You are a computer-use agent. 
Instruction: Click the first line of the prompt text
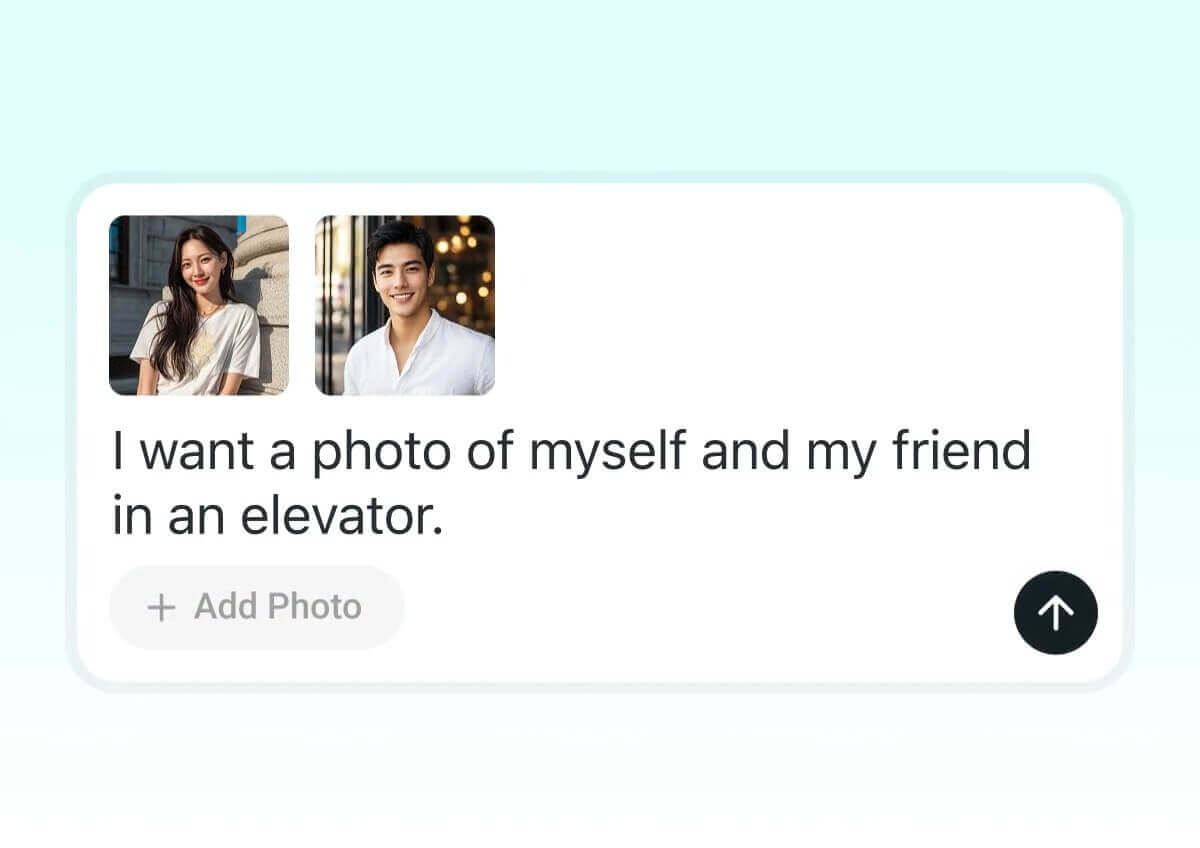point(571,452)
